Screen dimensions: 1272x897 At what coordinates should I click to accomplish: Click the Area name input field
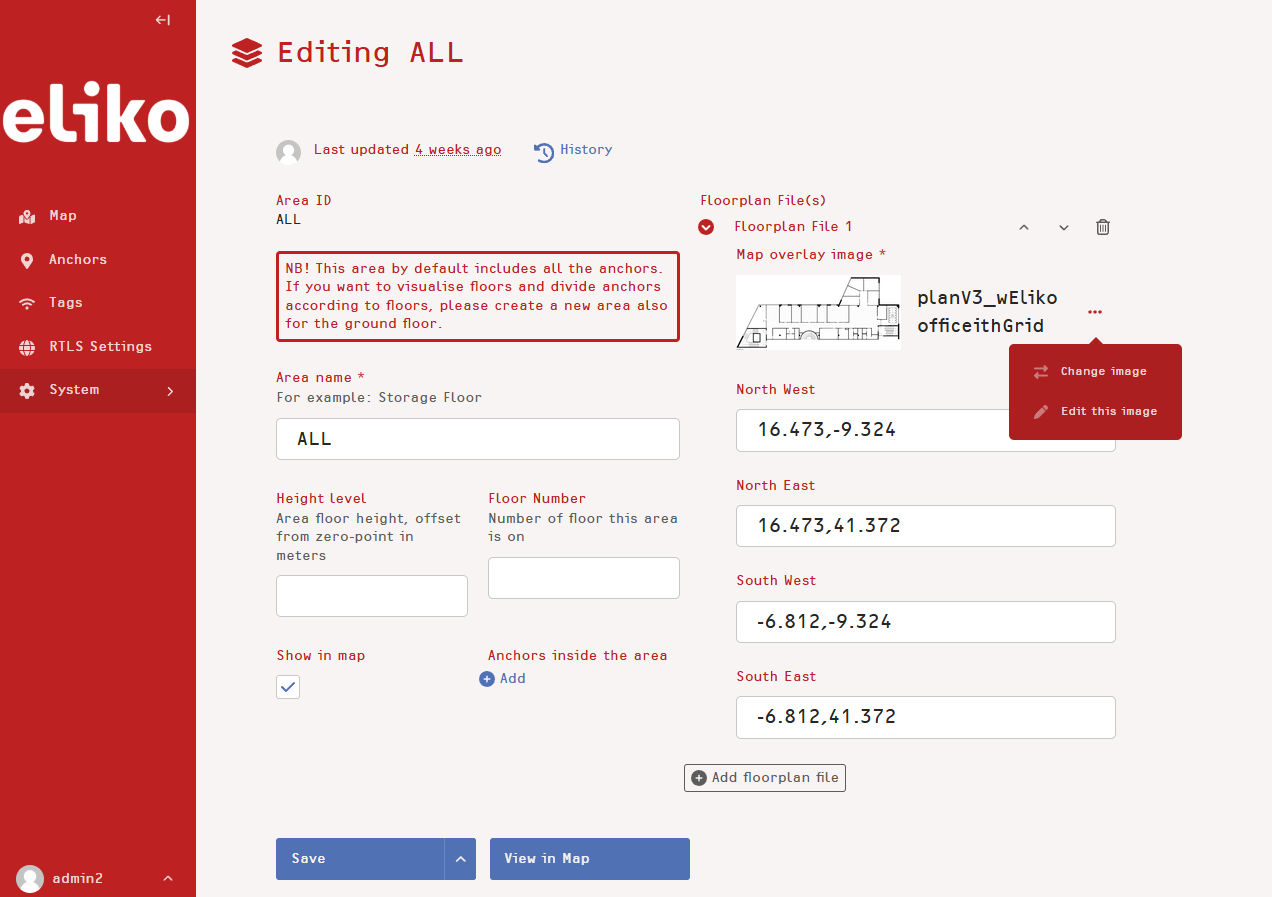pyautogui.click(x=477, y=439)
